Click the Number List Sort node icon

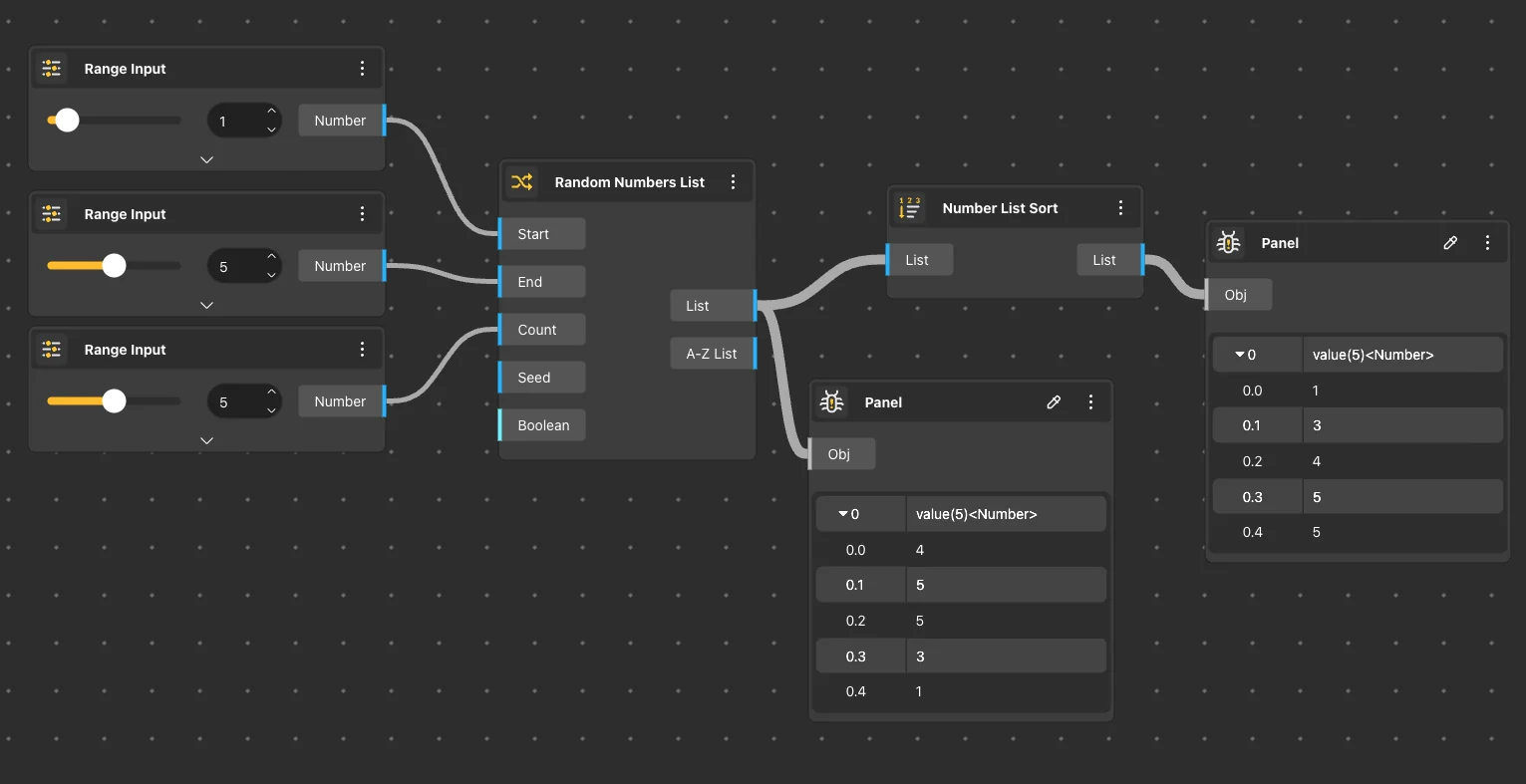[x=909, y=207]
